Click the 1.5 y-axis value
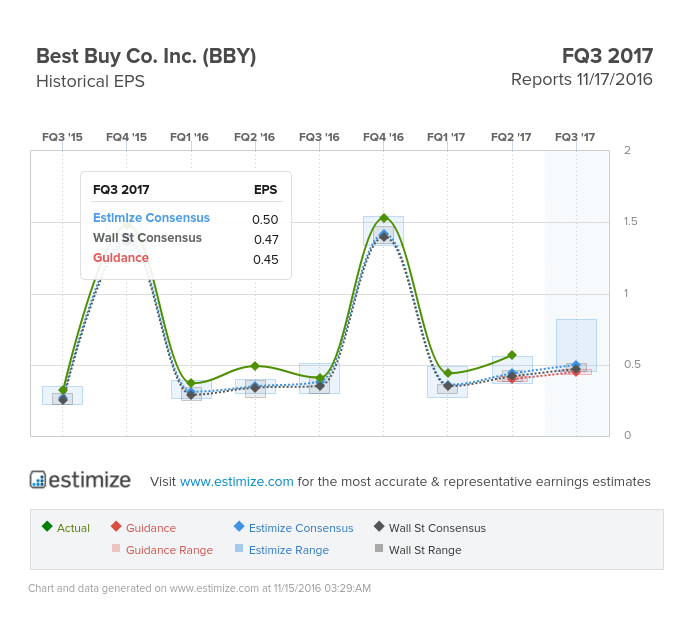The height and width of the screenshot is (620, 685). 630,222
